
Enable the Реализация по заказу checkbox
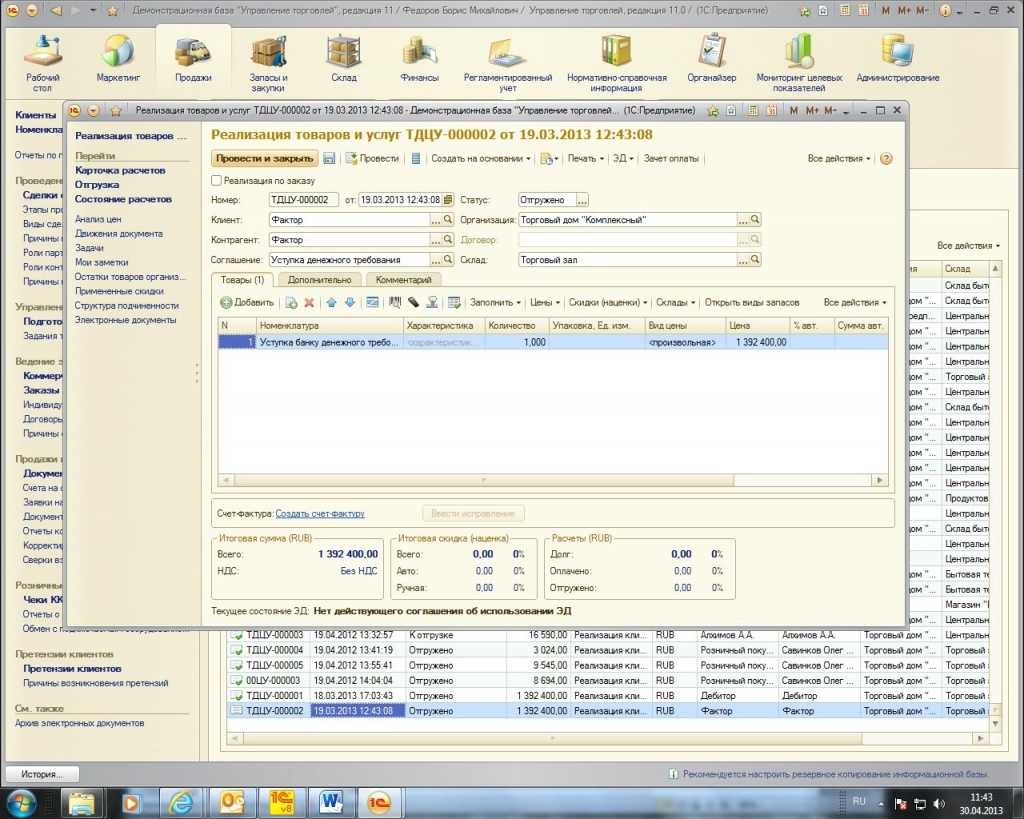tap(217, 181)
